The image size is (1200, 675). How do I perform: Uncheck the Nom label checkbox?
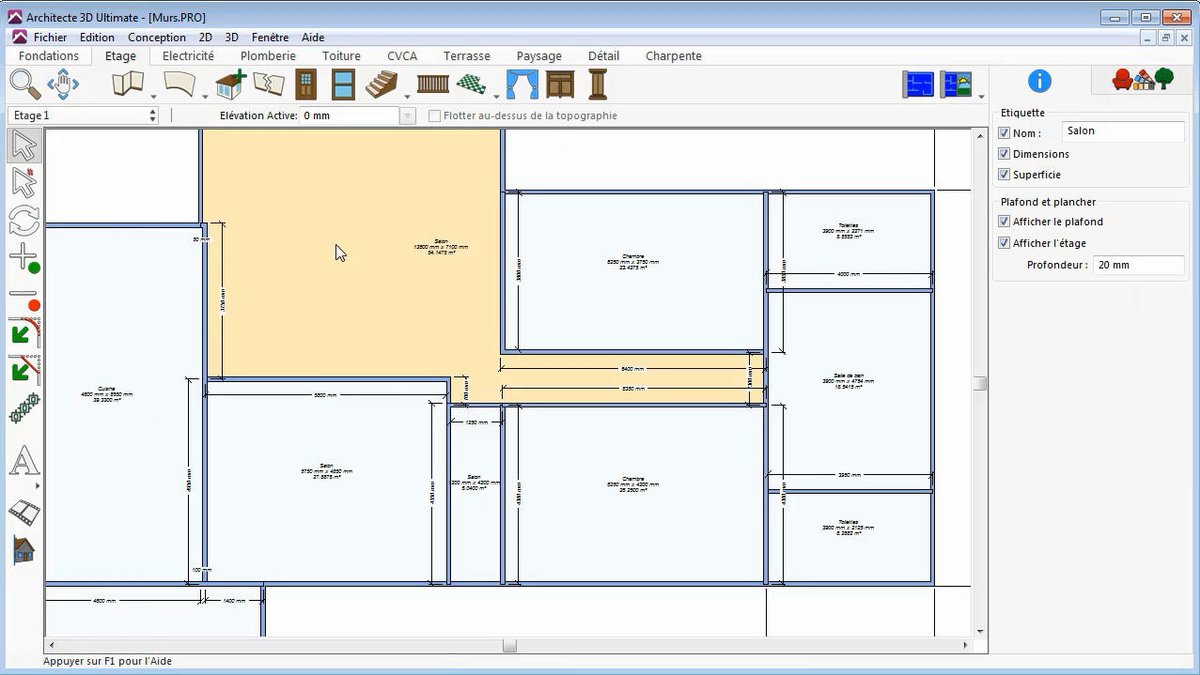[1005, 133]
